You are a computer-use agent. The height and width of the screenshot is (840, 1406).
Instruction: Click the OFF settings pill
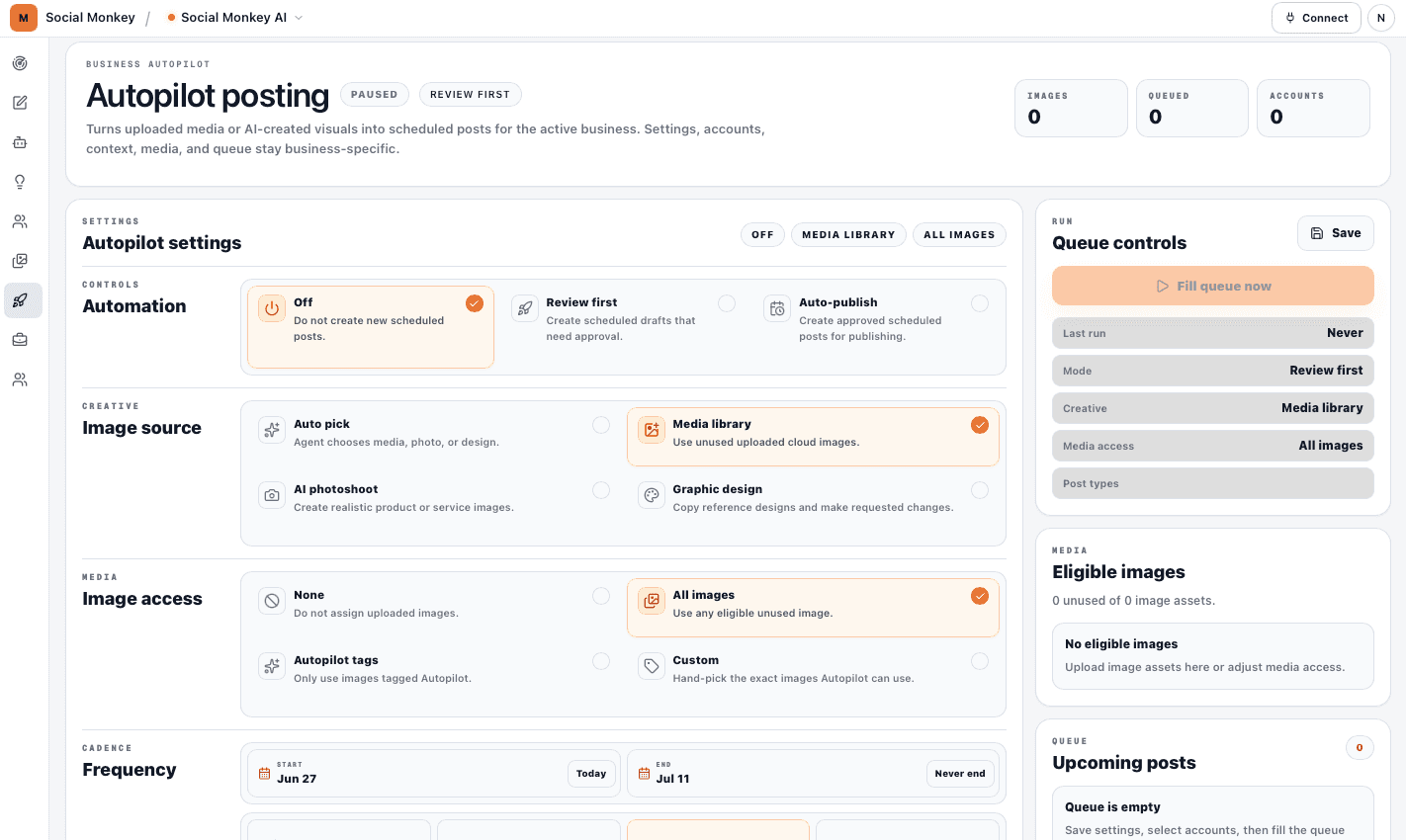tap(762, 235)
